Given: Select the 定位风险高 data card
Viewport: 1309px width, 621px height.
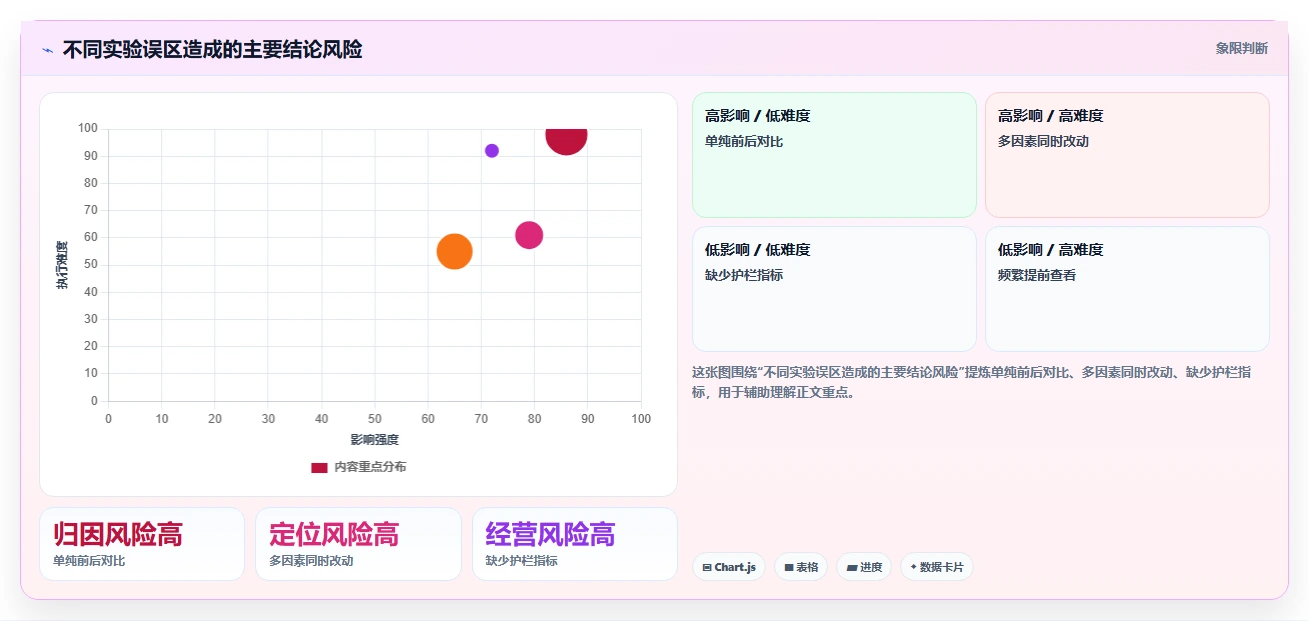Looking at the screenshot, I should [358, 544].
